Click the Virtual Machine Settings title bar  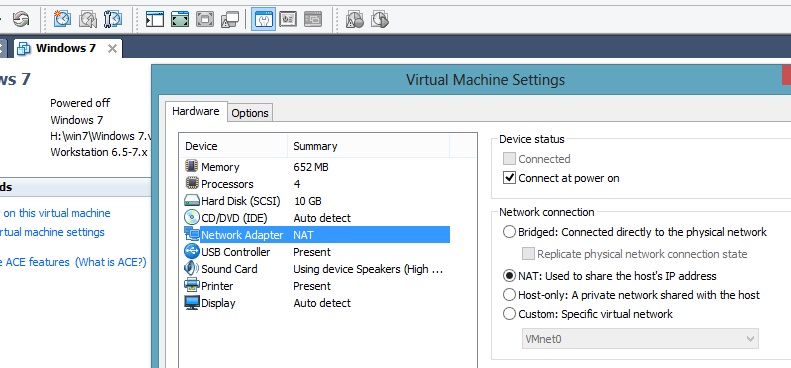click(x=485, y=80)
